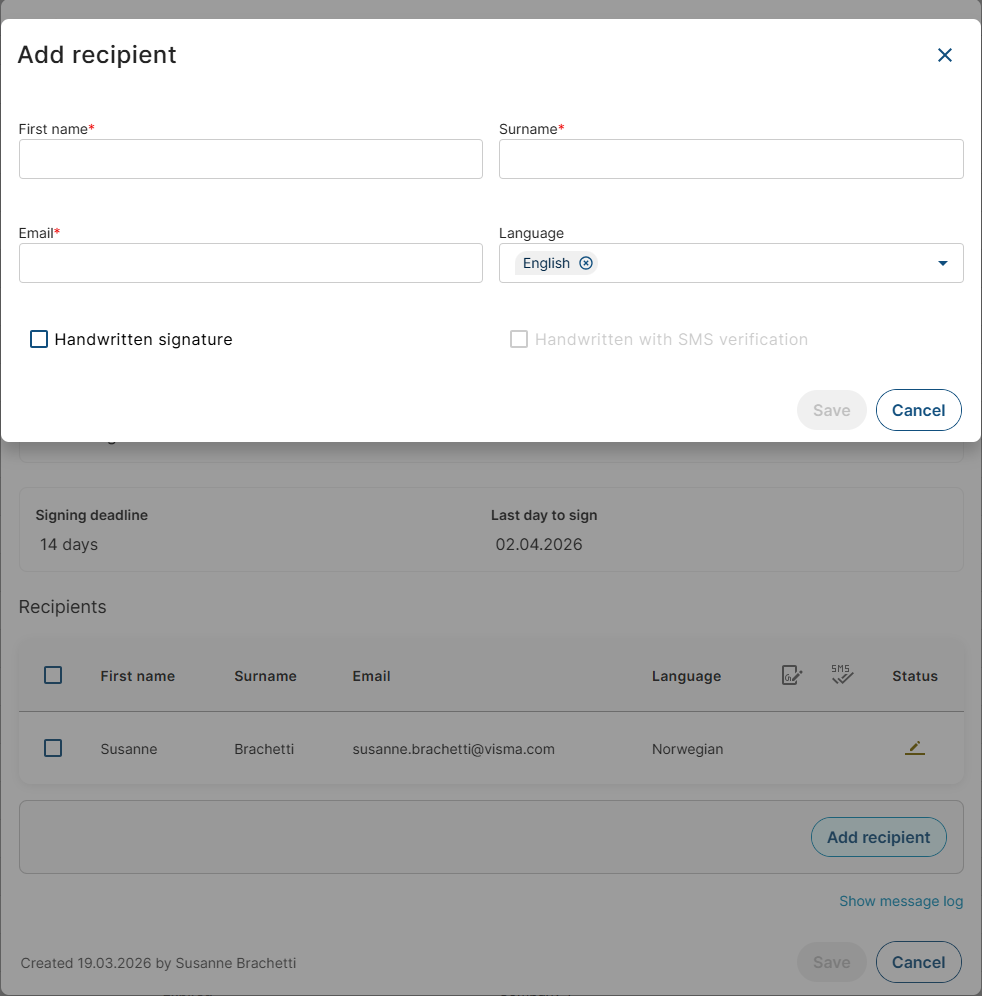982x996 pixels.
Task: Select the Susanne Brachetti row checkbox
Action: (x=53, y=748)
